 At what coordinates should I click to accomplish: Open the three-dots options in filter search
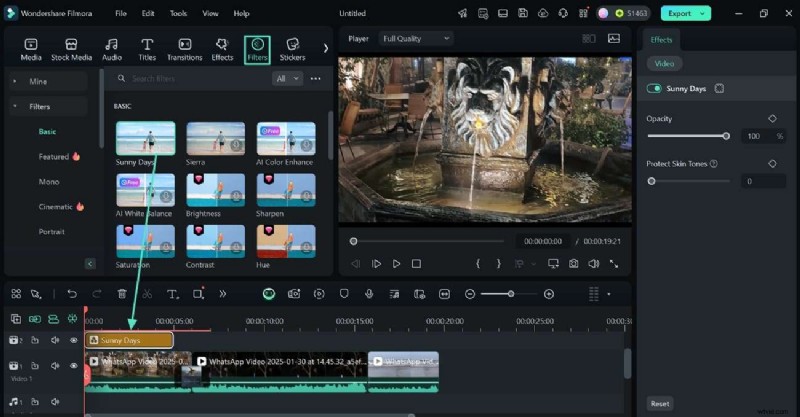[x=315, y=79]
